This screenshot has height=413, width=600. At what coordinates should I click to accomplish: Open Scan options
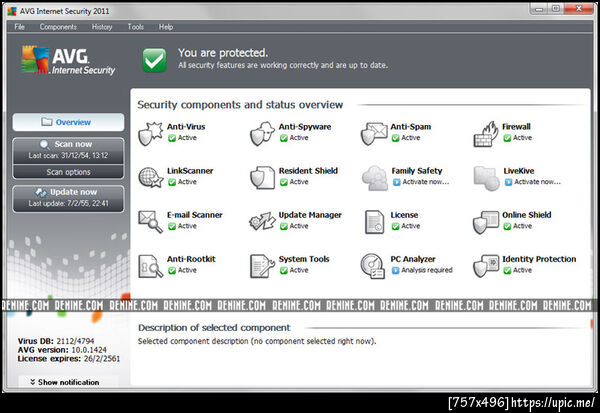tap(68, 172)
